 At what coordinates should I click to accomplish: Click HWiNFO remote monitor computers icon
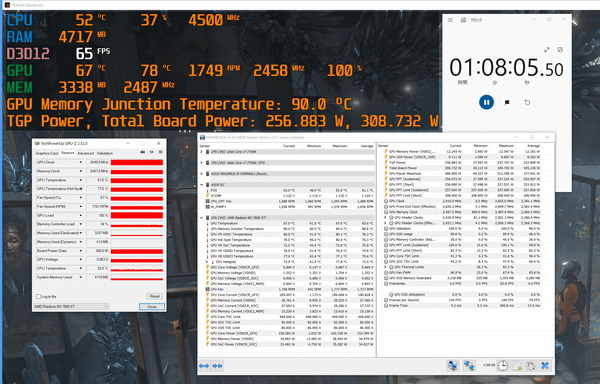[453, 366]
